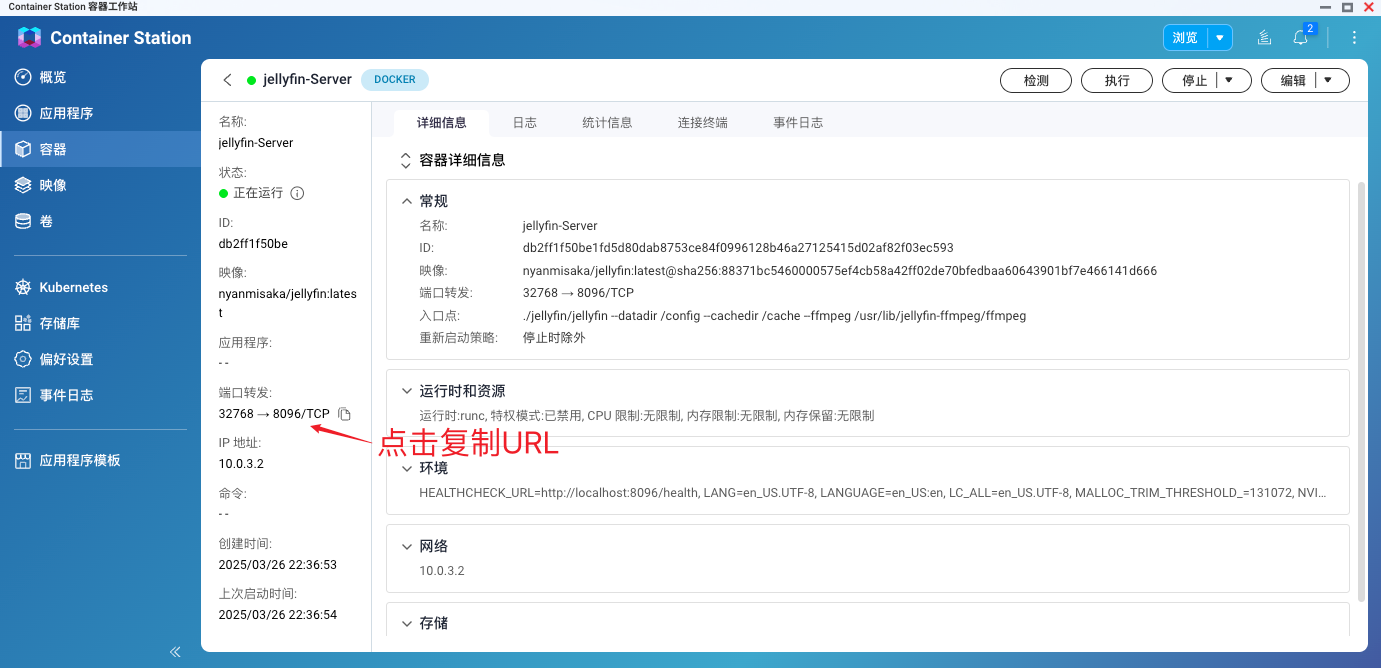The height and width of the screenshot is (668, 1381).
Task: Open the 浏览 dropdown arrow
Action: (x=1220, y=38)
